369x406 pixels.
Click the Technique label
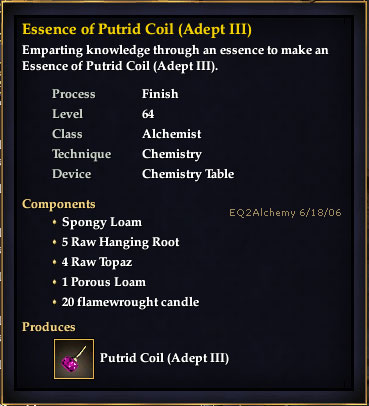[82, 154]
